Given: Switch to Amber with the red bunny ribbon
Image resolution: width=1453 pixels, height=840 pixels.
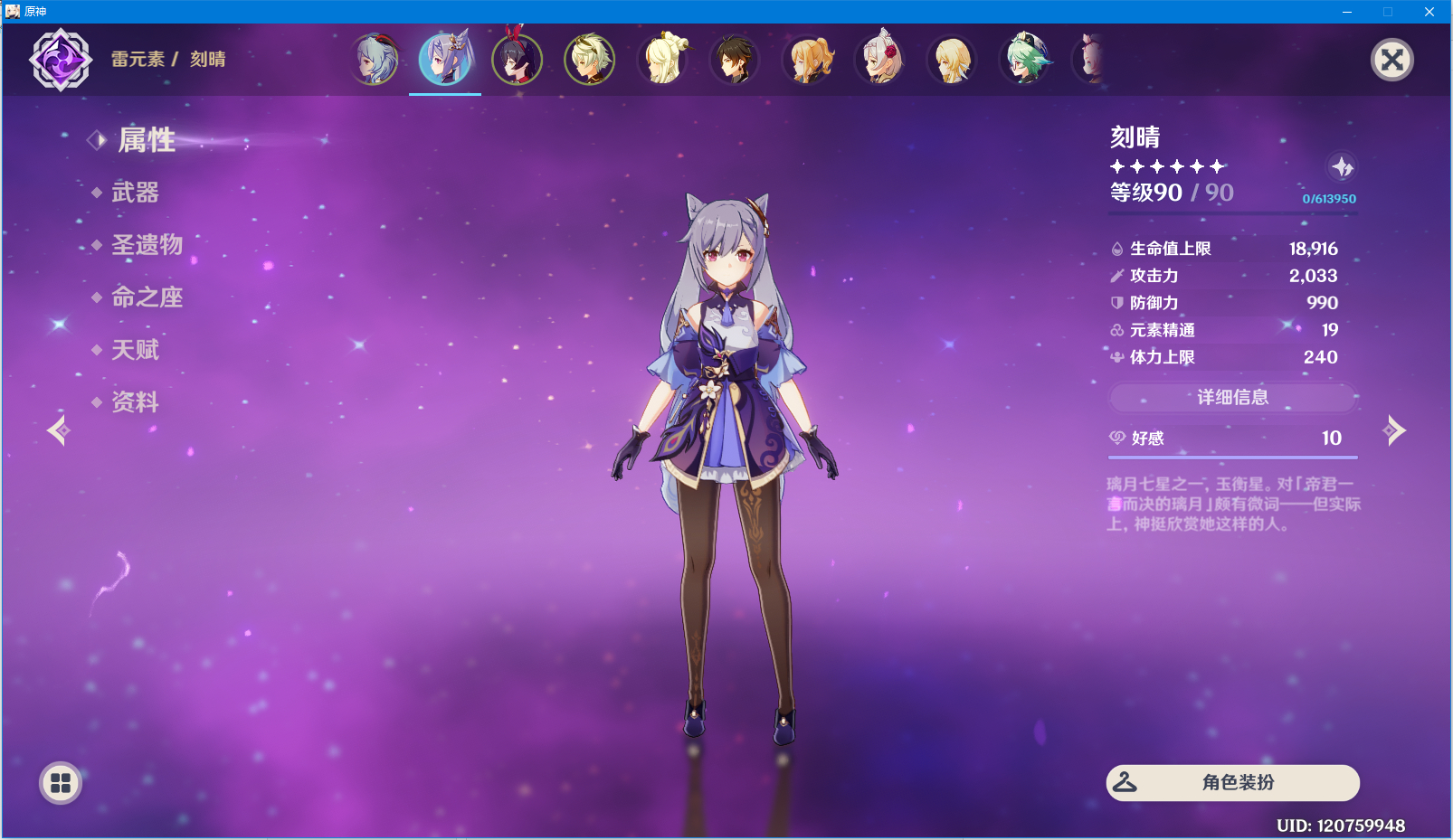Looking at the screenshot, I should tap(518, 60).
